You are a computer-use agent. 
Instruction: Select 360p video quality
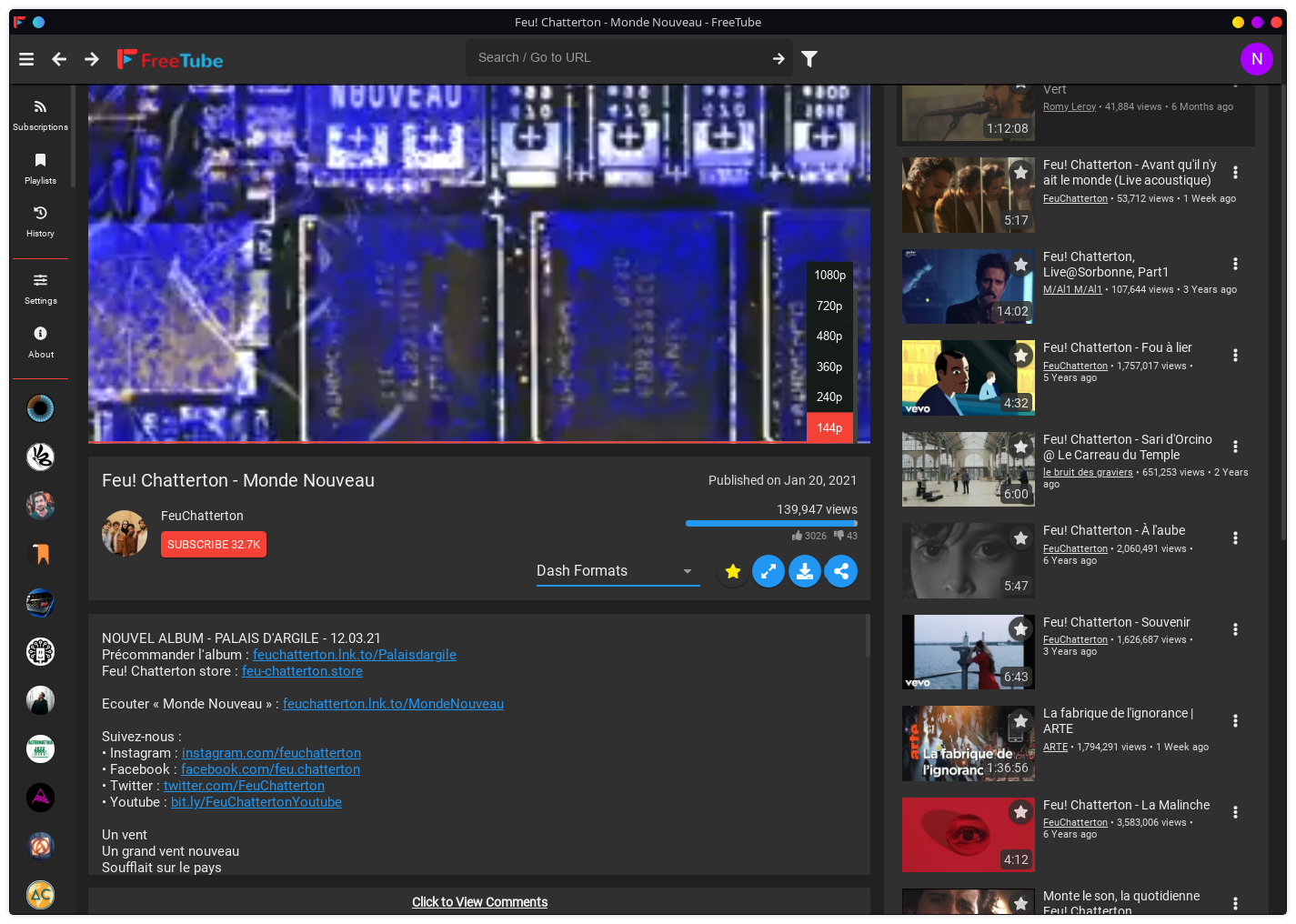[829, 367]
